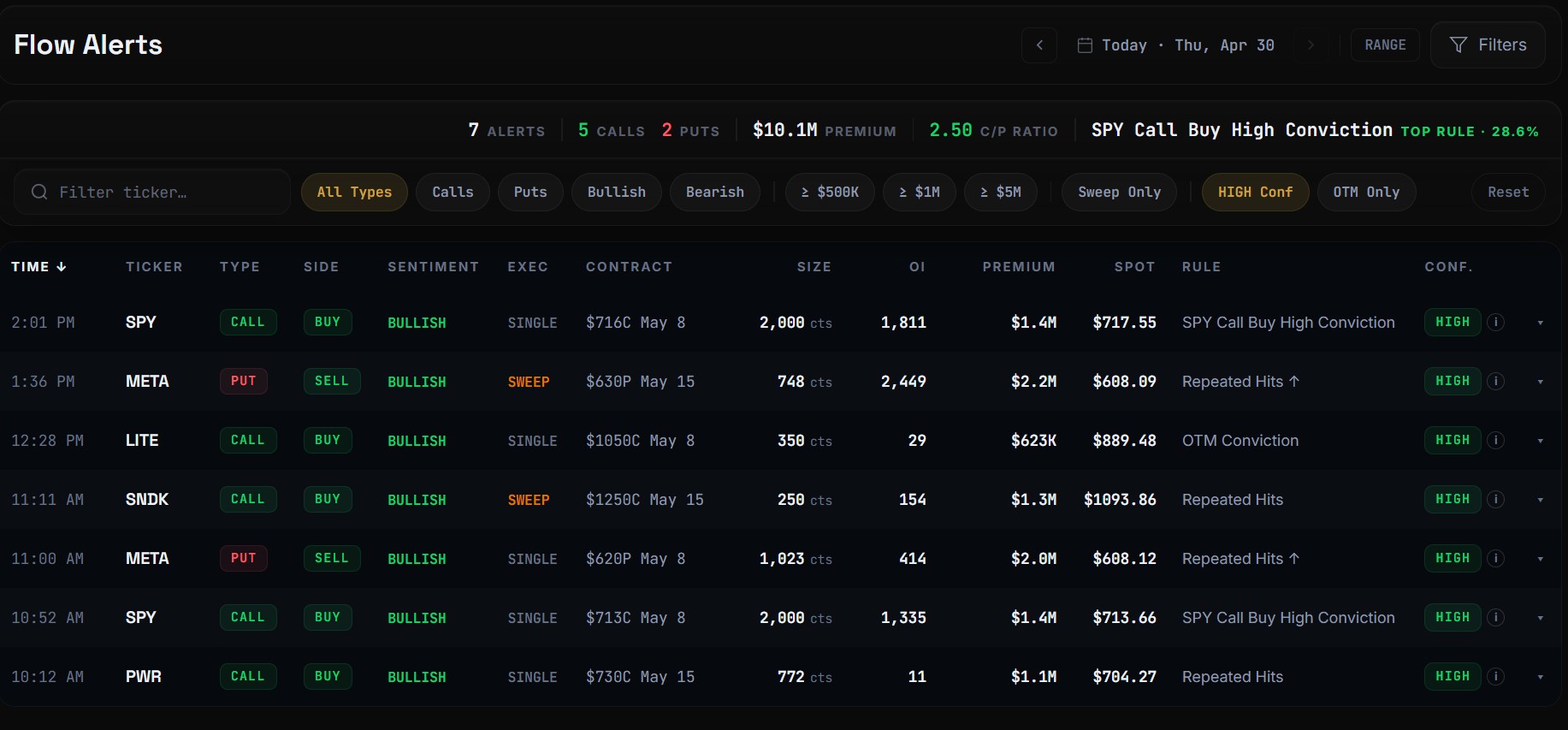Screen dimensions: 1568x730
Task: Click the $1250C May 15 contract
Action: coord(645,500)
